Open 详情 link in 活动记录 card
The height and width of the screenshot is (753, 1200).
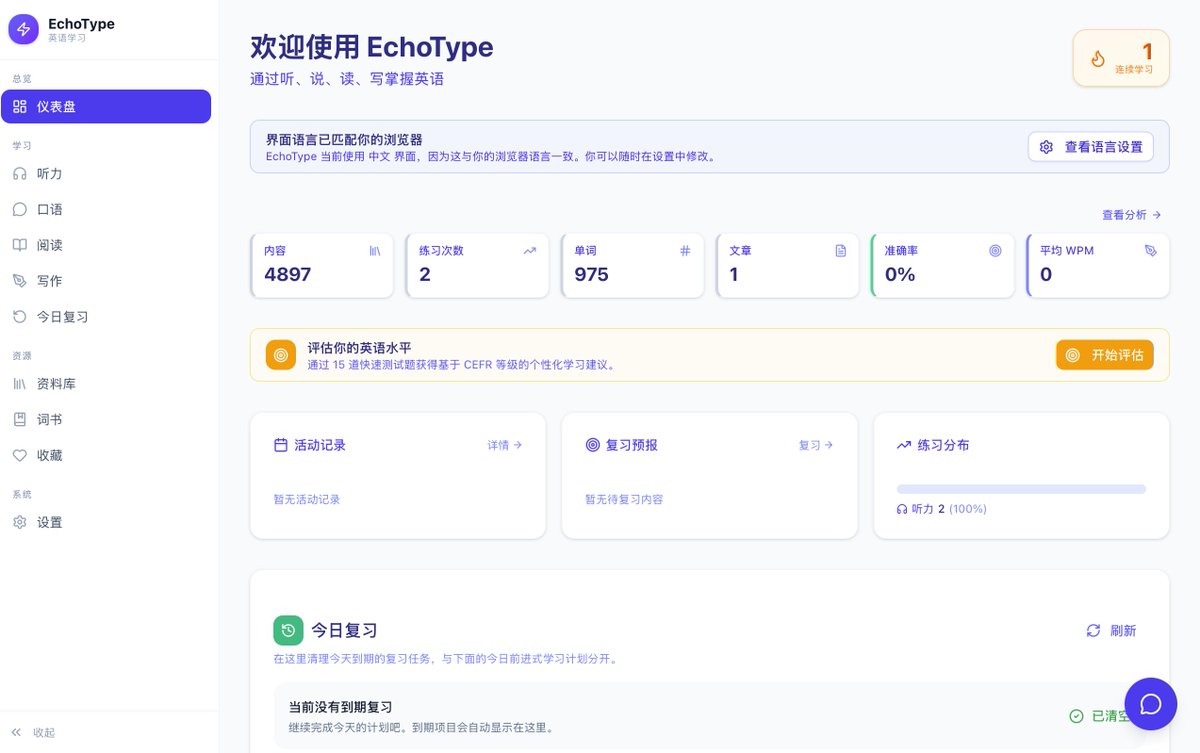(x=505, y=445)
